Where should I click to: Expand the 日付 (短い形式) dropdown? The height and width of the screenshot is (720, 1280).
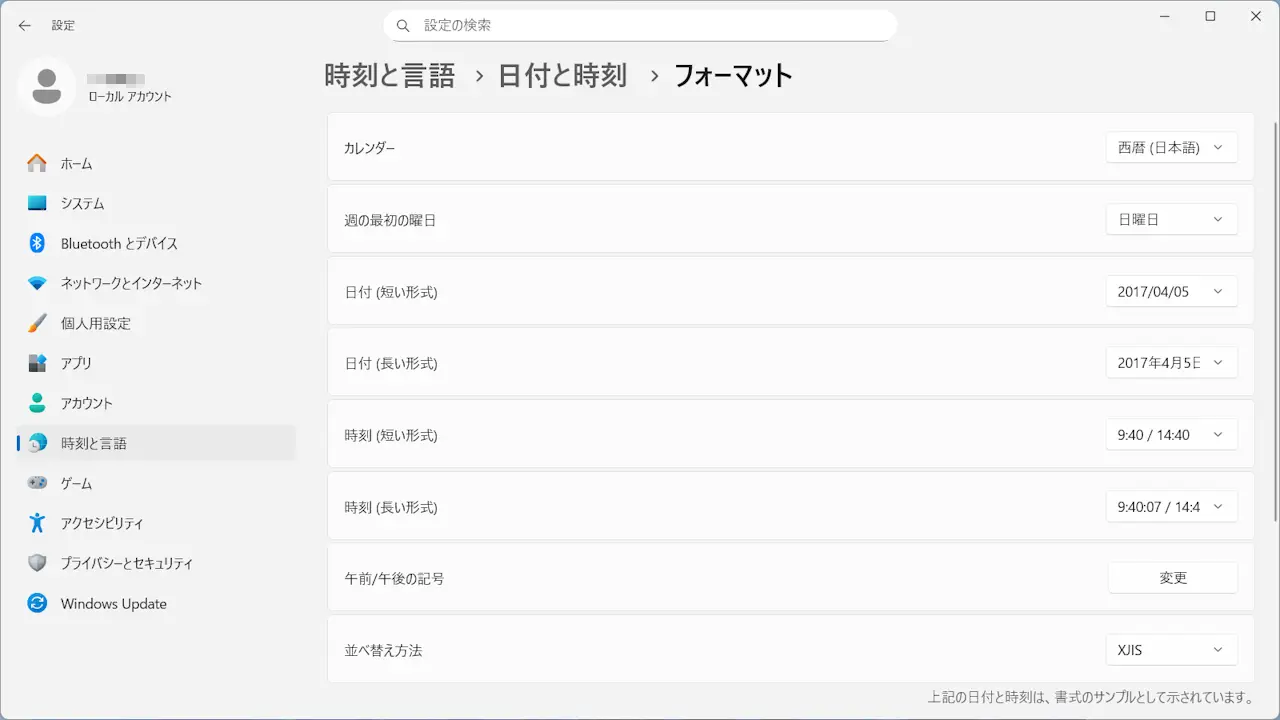click(1171, 291)
